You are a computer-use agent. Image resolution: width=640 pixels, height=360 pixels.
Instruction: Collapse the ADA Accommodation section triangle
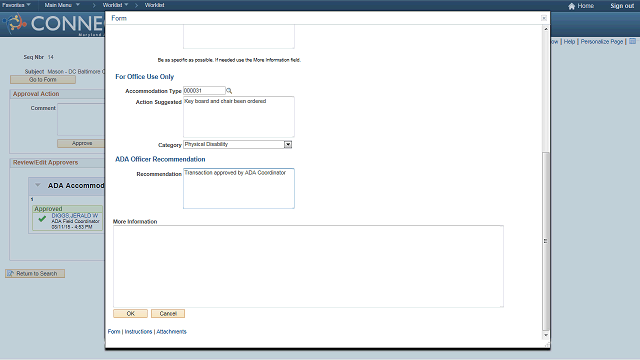pos(38,185)
